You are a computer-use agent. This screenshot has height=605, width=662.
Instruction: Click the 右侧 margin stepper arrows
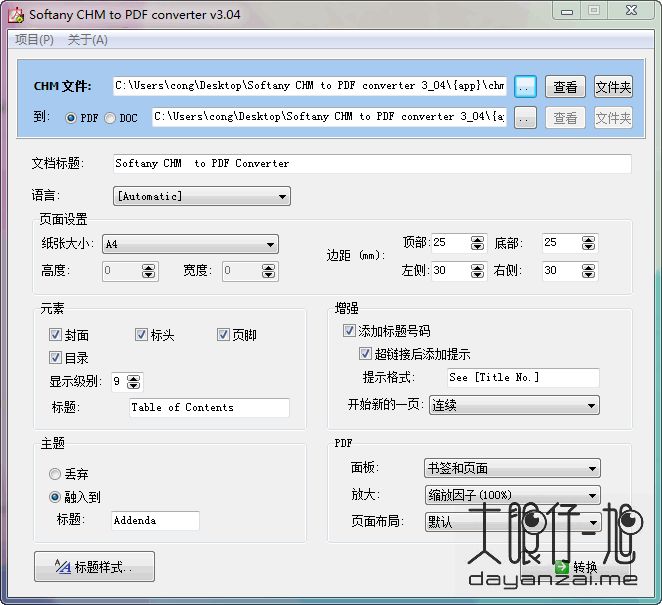tap(589, 271)
